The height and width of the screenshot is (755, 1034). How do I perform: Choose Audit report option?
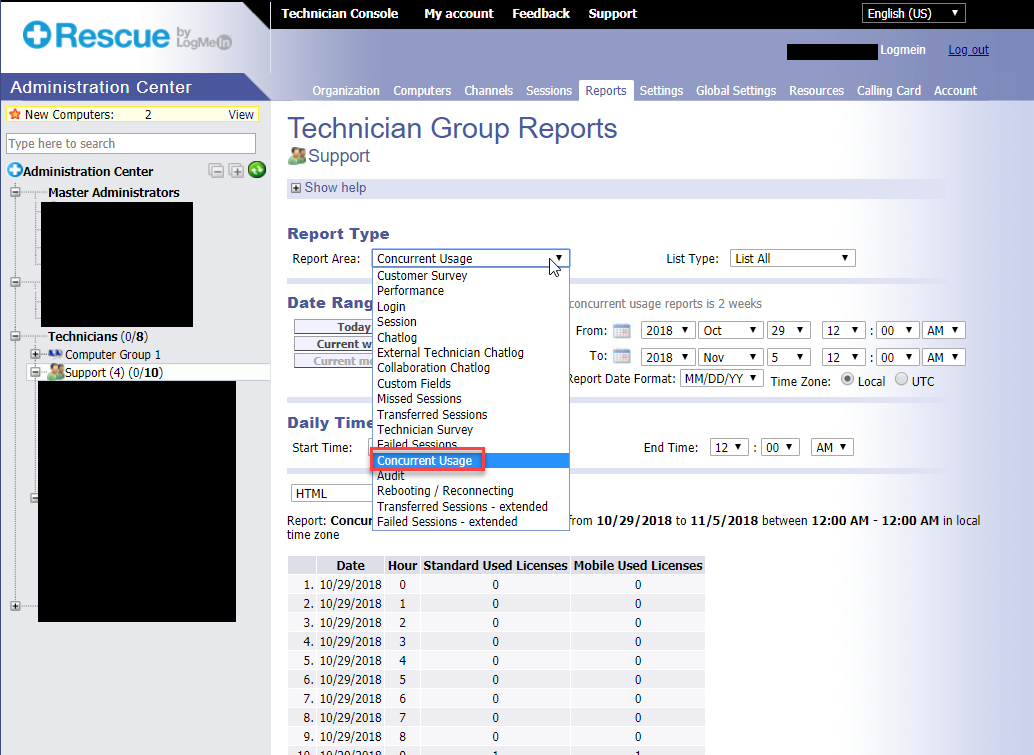point(470,475)
